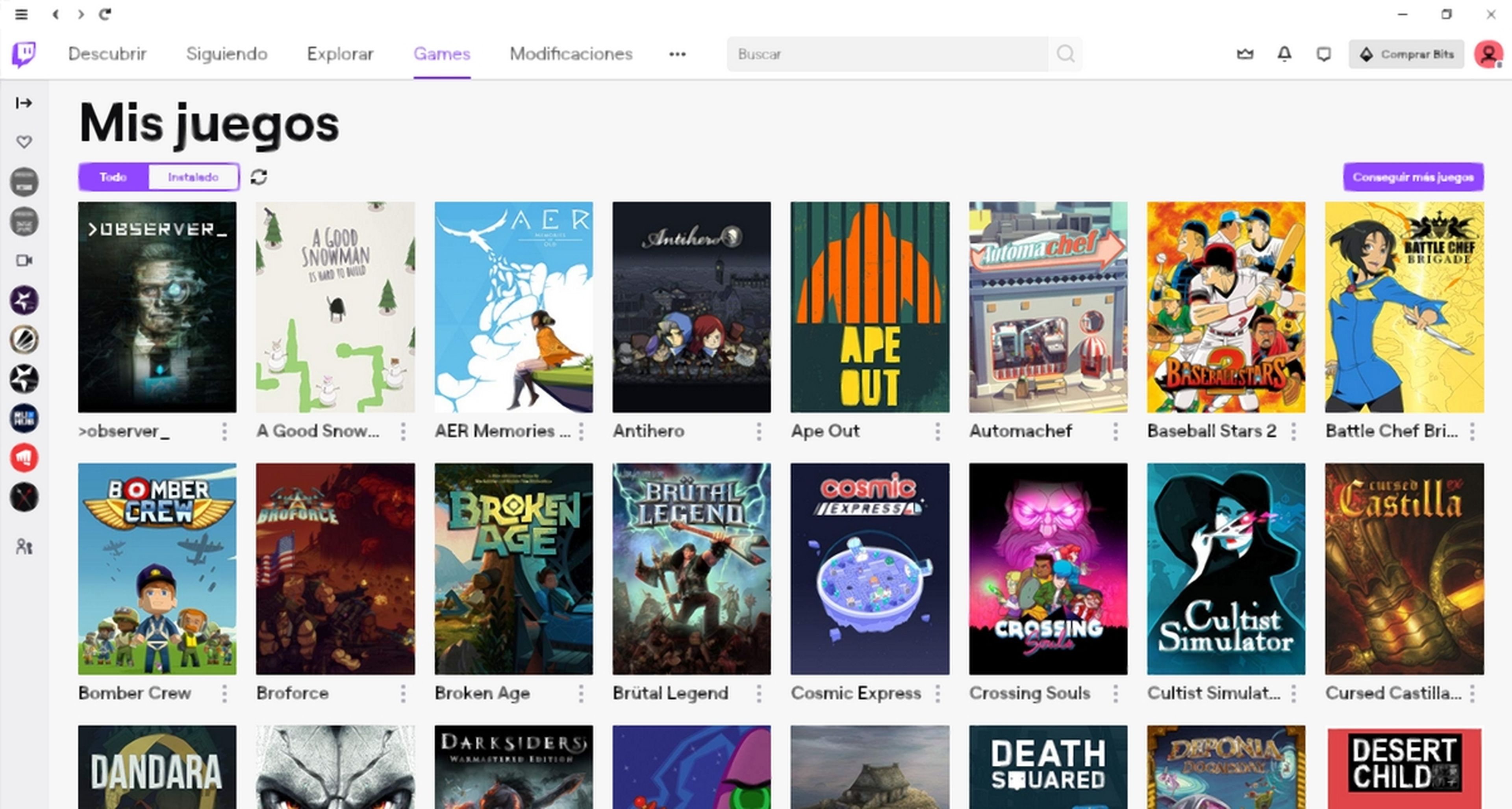Open options menu for Broforce
Viewport: 1512px width, 809px height.
(x=403, y=694)
